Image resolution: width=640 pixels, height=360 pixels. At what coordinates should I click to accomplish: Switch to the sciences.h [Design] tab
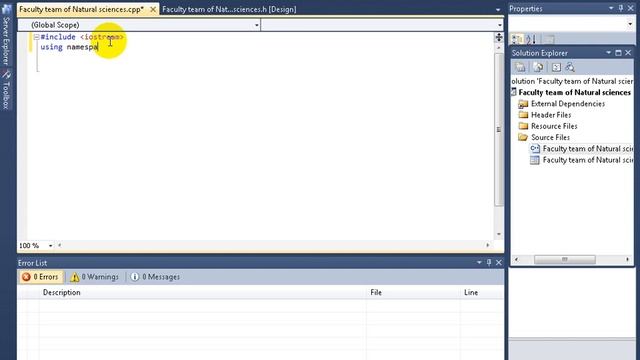(x=229, y=9)
